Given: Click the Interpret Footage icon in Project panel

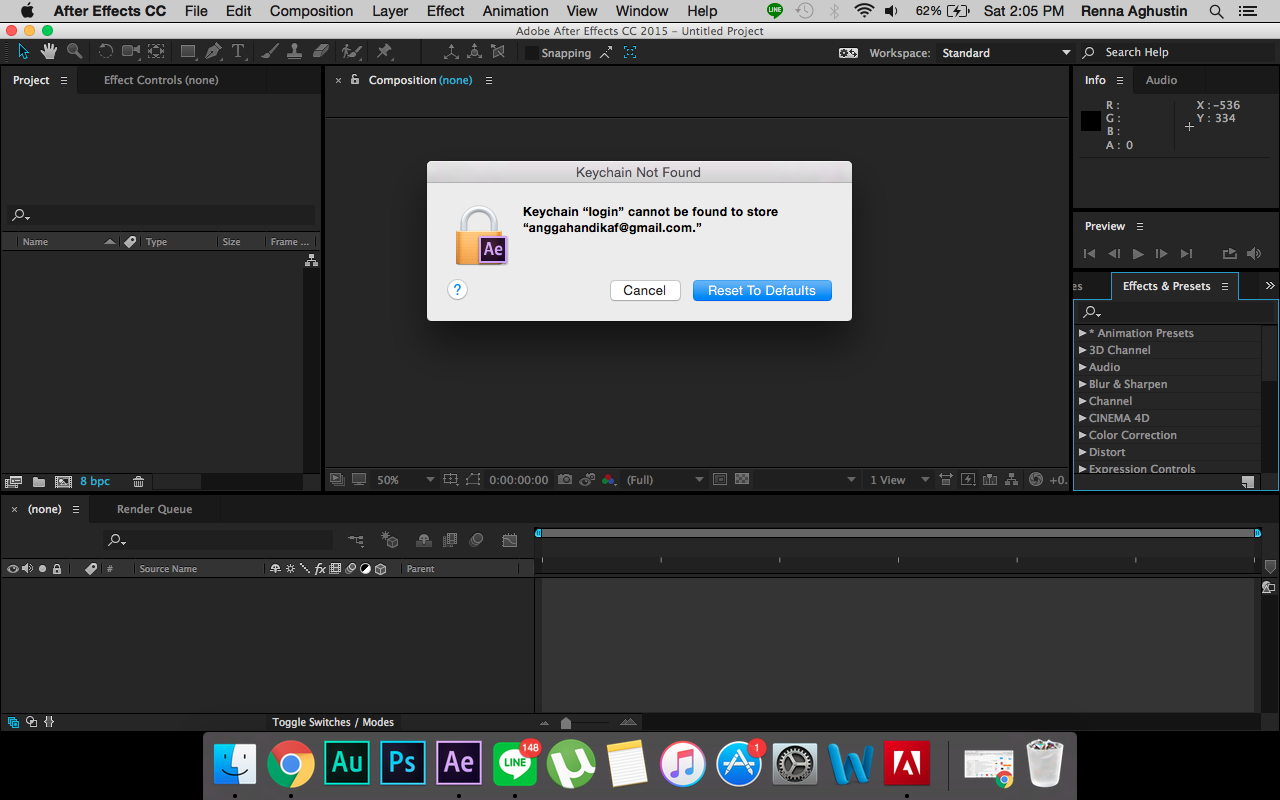Looking at the screenshot, I should click(x=14, y=481).
